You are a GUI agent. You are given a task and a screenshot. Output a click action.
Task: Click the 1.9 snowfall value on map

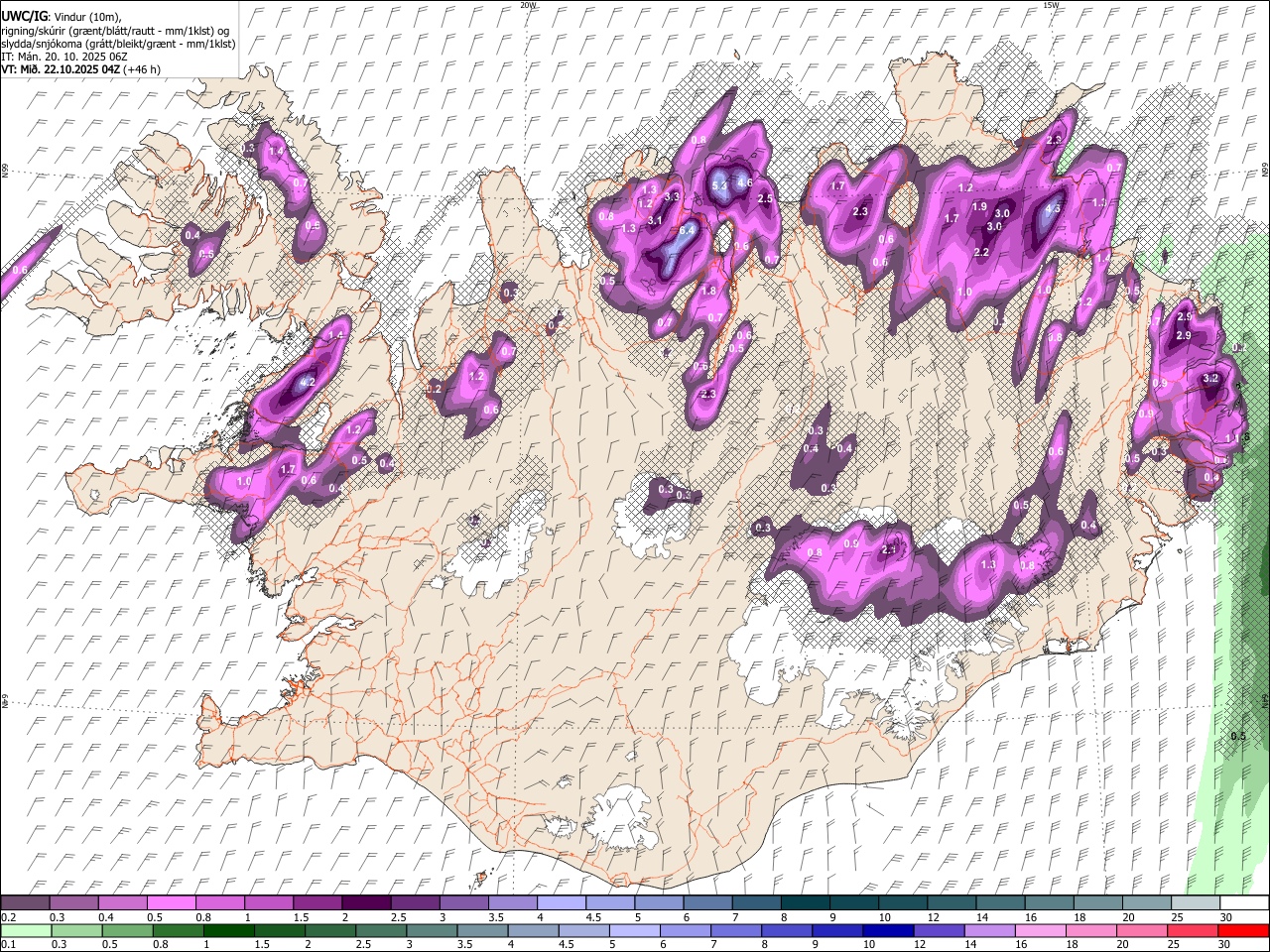tap(979, 207)
